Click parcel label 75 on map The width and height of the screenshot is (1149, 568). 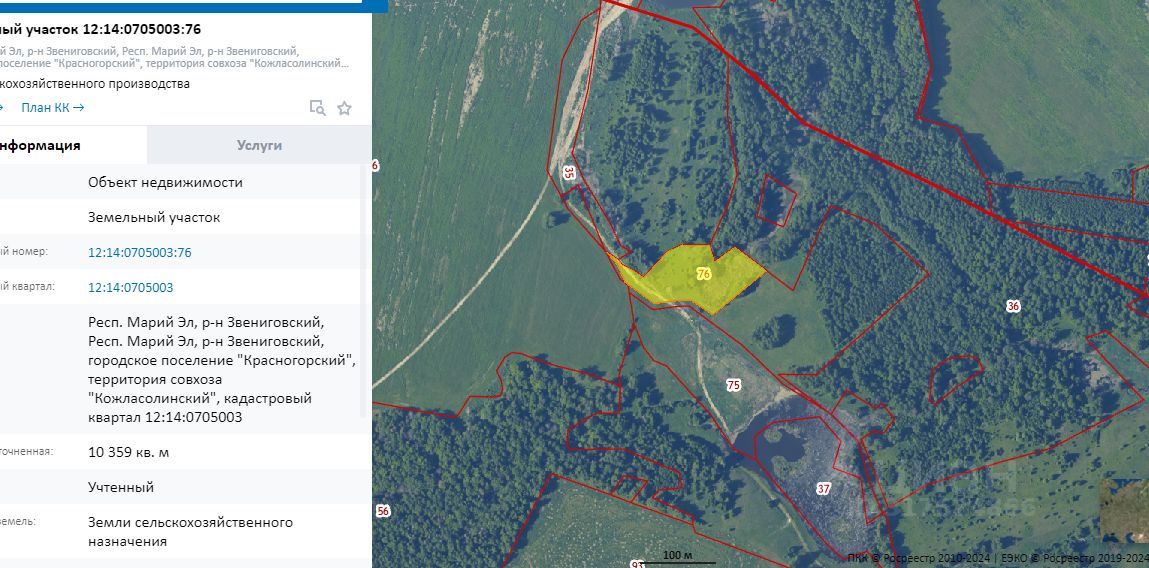734,386
